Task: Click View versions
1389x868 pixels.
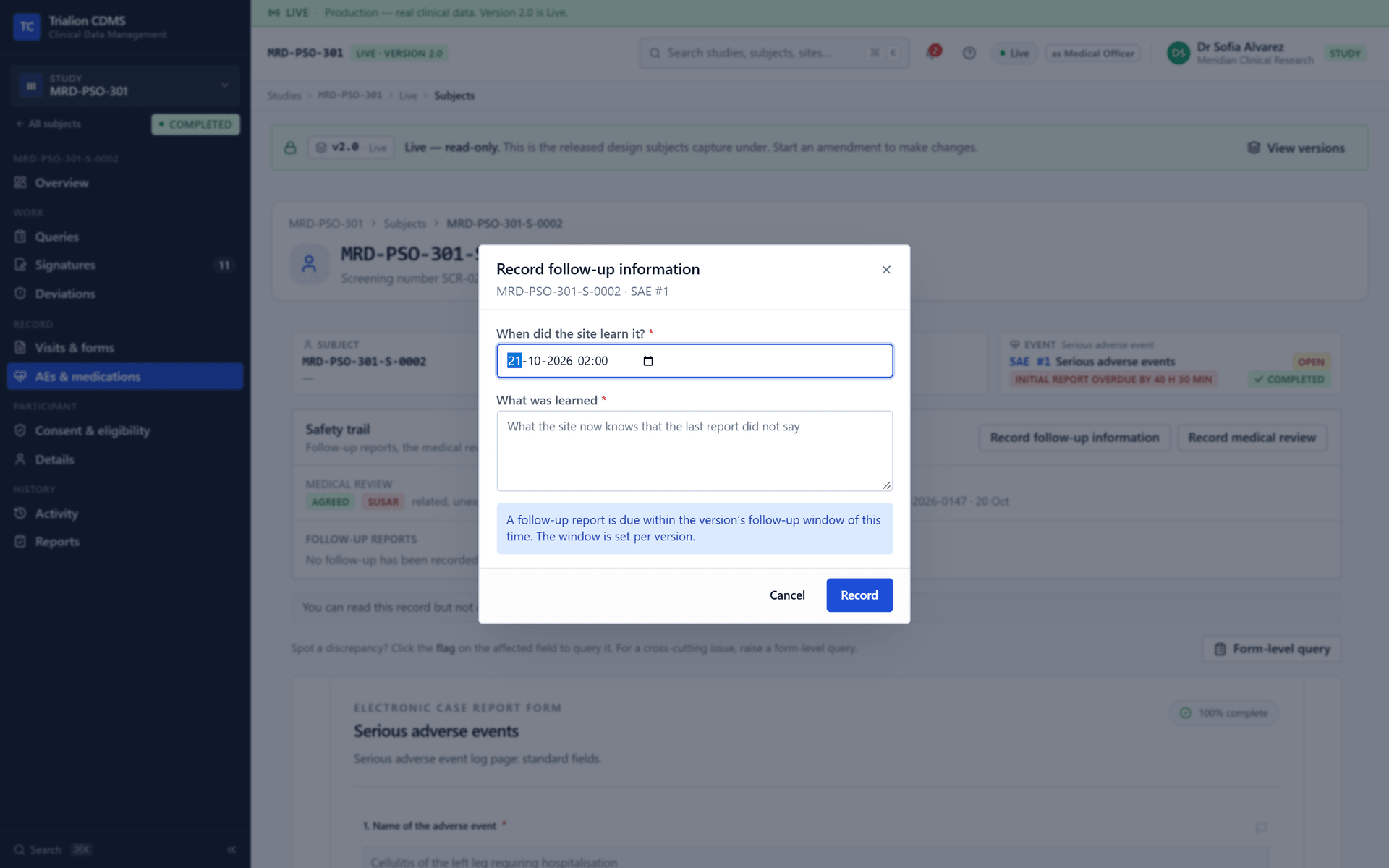Action: (1296, 148)
